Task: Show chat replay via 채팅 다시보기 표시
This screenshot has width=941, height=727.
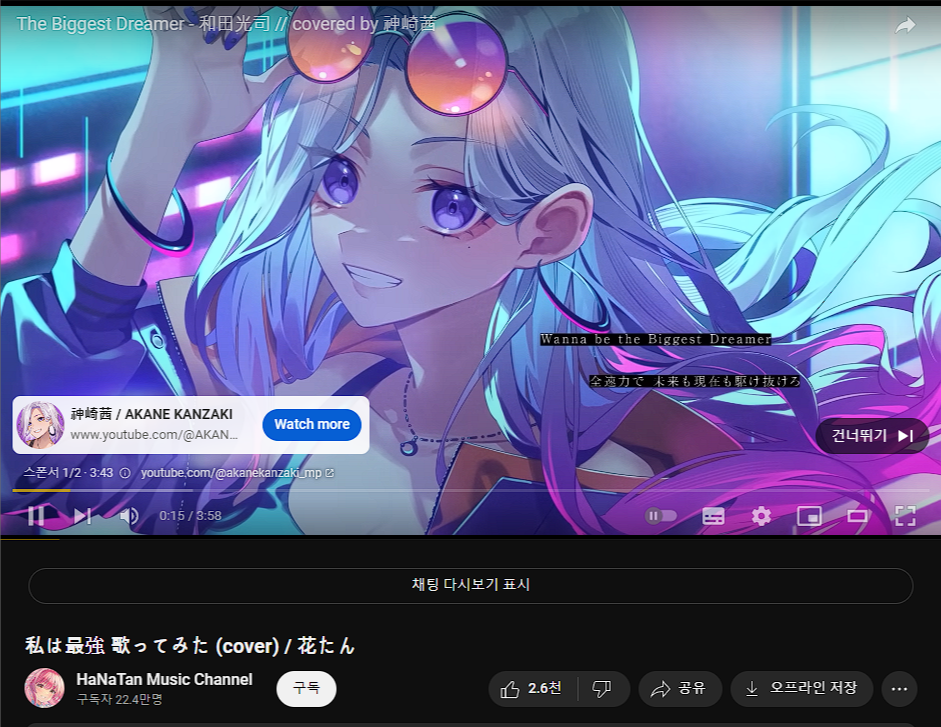Action: (470, 585)
